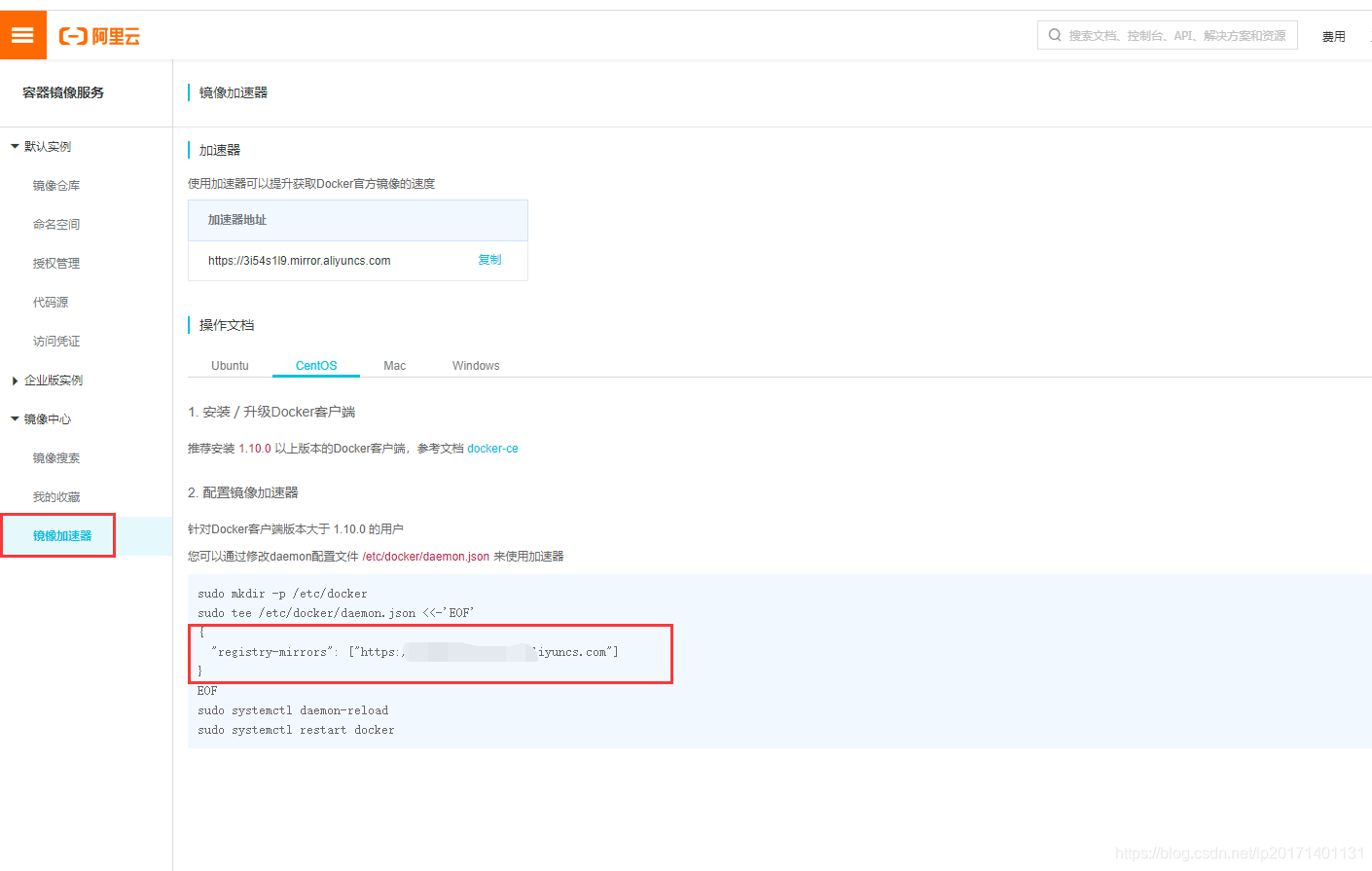The image size is (1372, 871).
Task: Click the 加速器地址 header
Action: click(237, 220)
